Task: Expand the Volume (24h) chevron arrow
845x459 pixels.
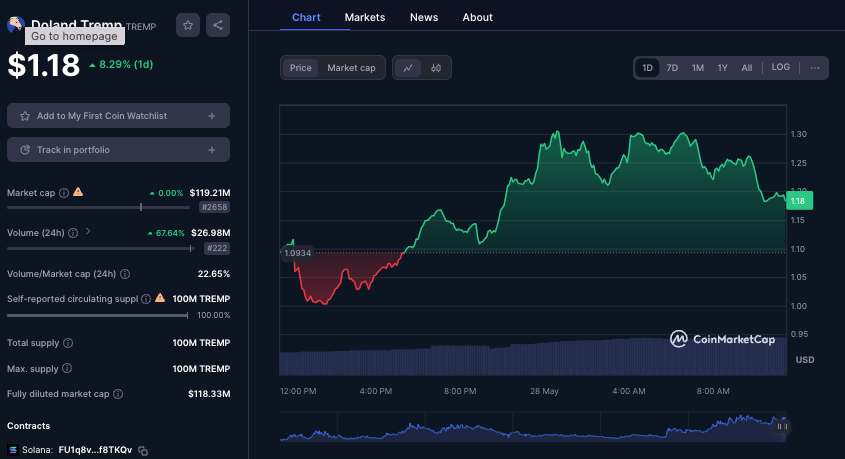Action: click(88, 232)
